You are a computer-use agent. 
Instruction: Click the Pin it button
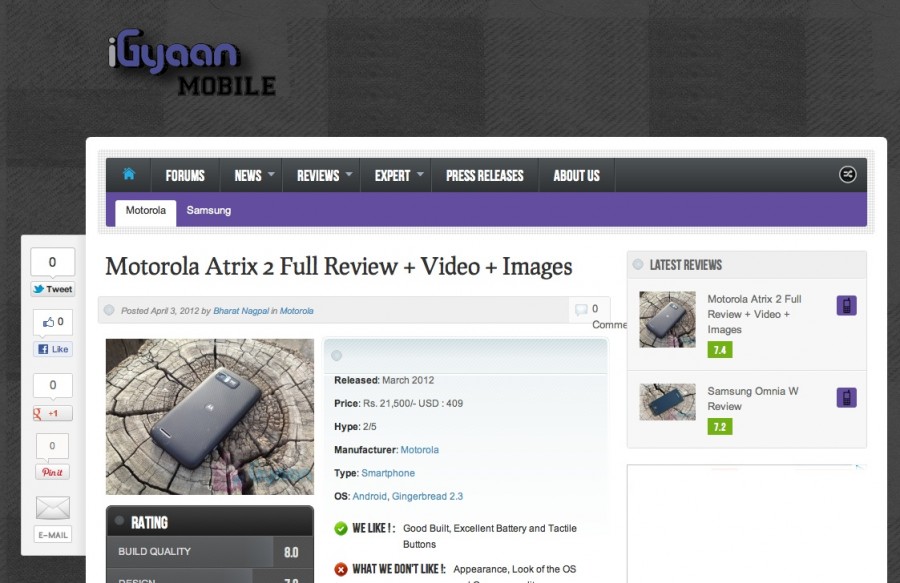click(x=53, y=472)
